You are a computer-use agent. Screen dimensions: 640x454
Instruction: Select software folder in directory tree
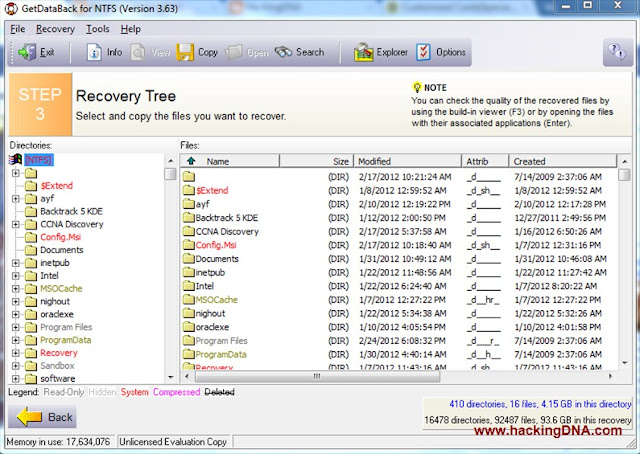click(x=58, y=378)
